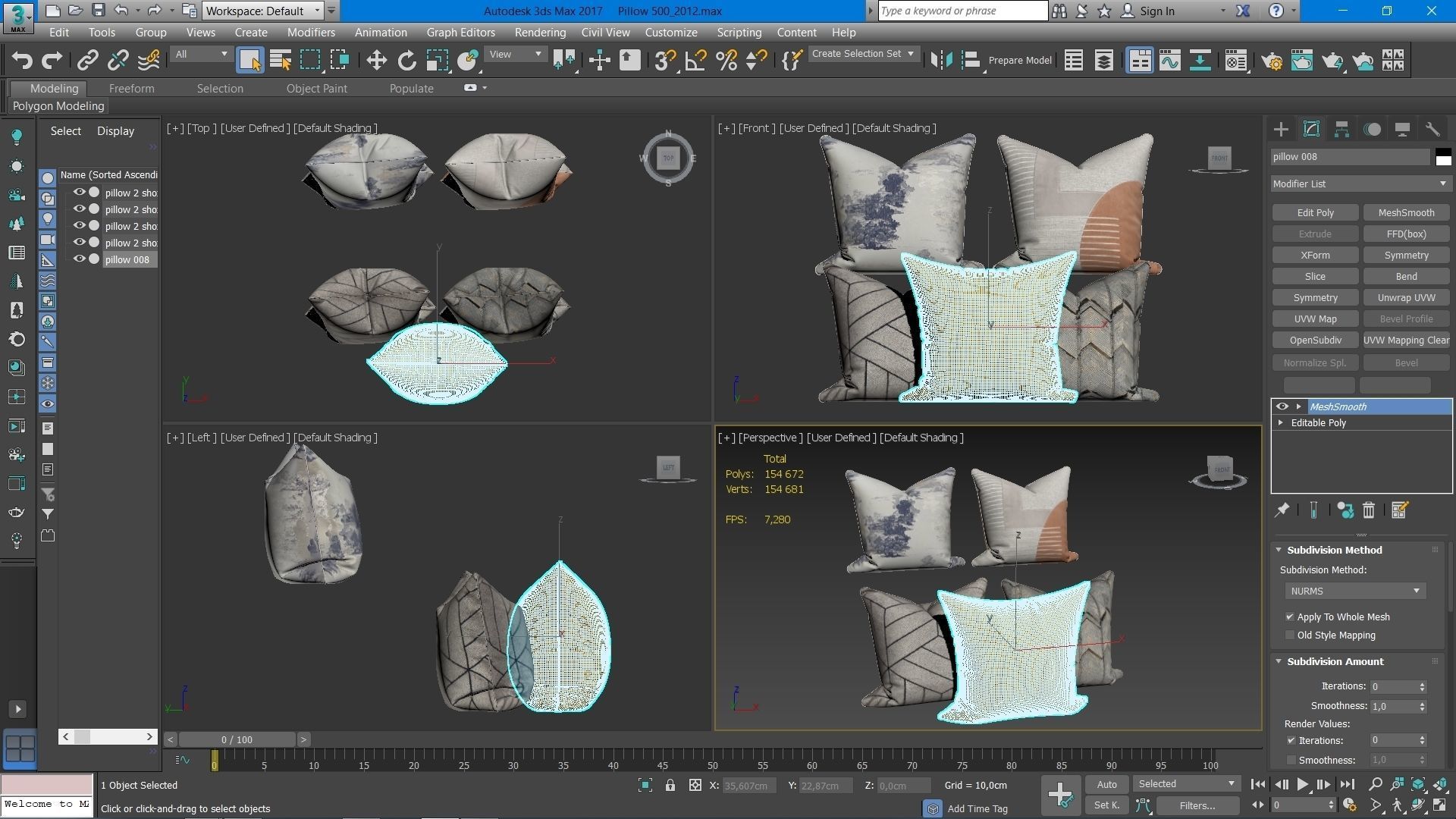This screenshot has width=1456, height=819.
Task: Toggle the Angle Snap icon
Action: pyautogui.click(x=695, y=61)
